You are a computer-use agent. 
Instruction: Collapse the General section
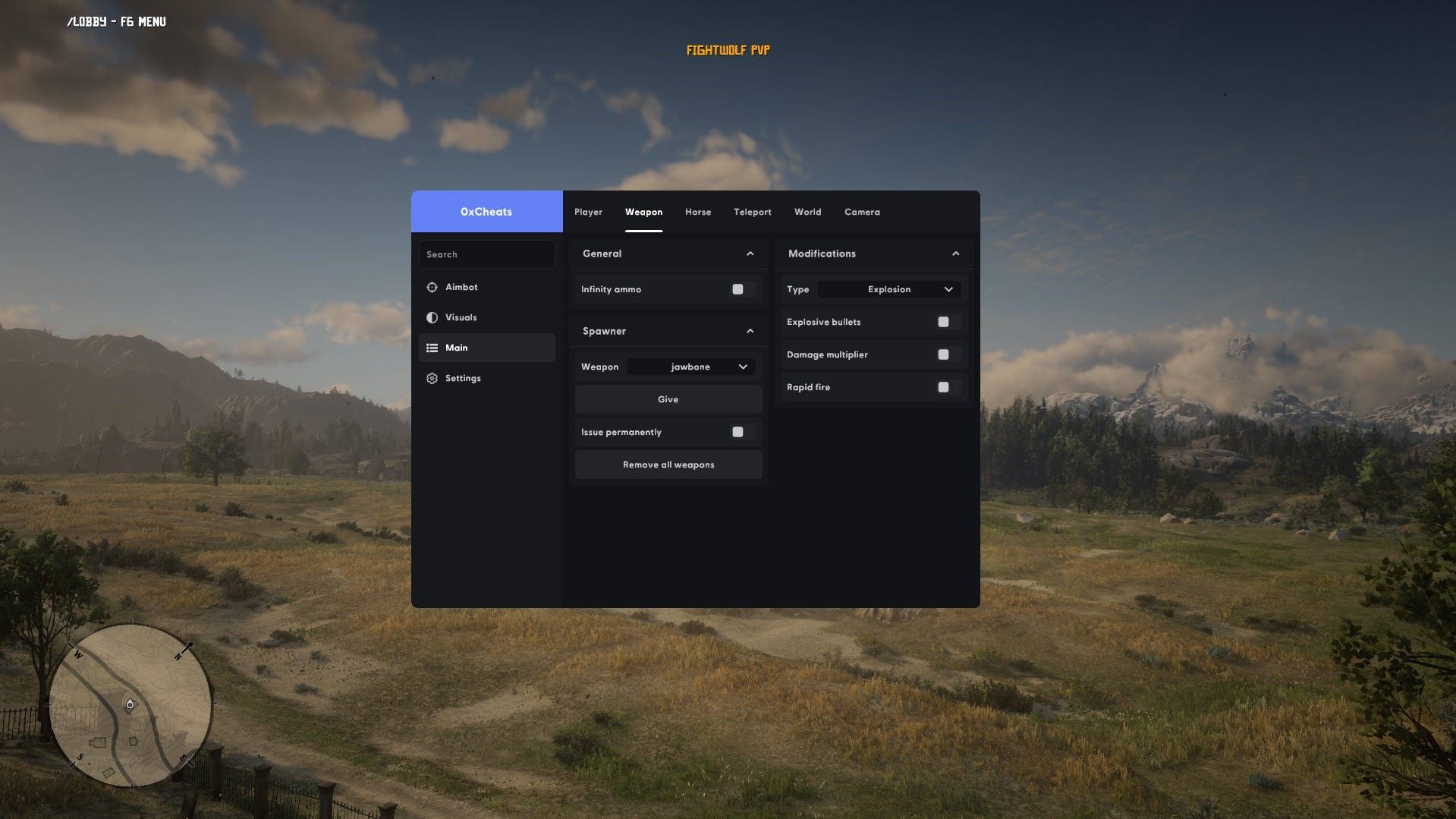(750, 254)
